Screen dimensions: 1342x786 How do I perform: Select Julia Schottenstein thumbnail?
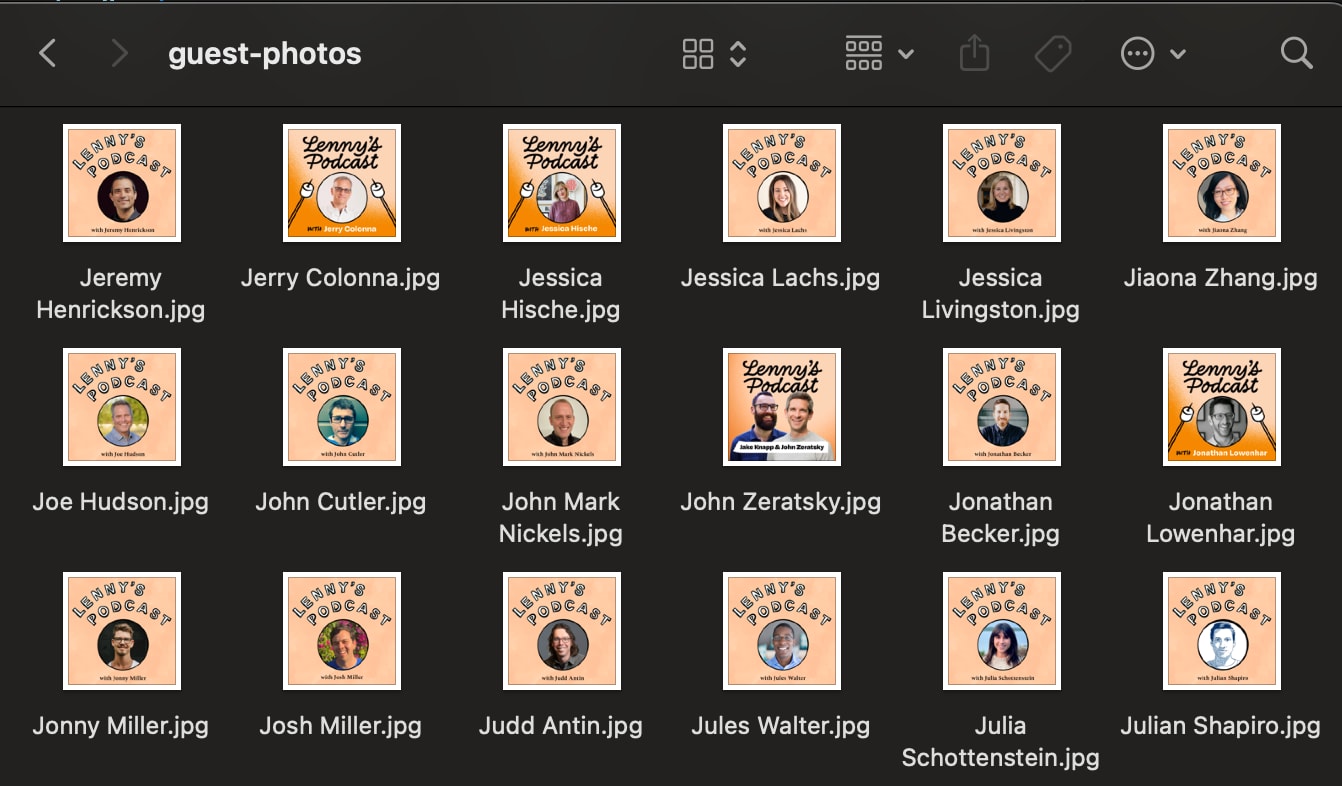point(1002,631)
